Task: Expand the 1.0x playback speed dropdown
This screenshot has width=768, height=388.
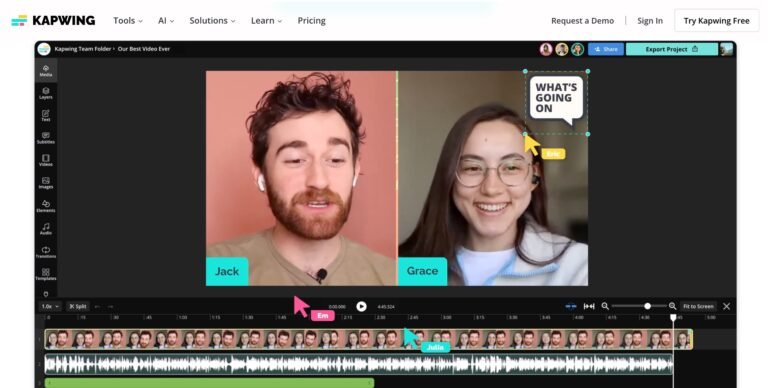Action: [x=50, y=306]
